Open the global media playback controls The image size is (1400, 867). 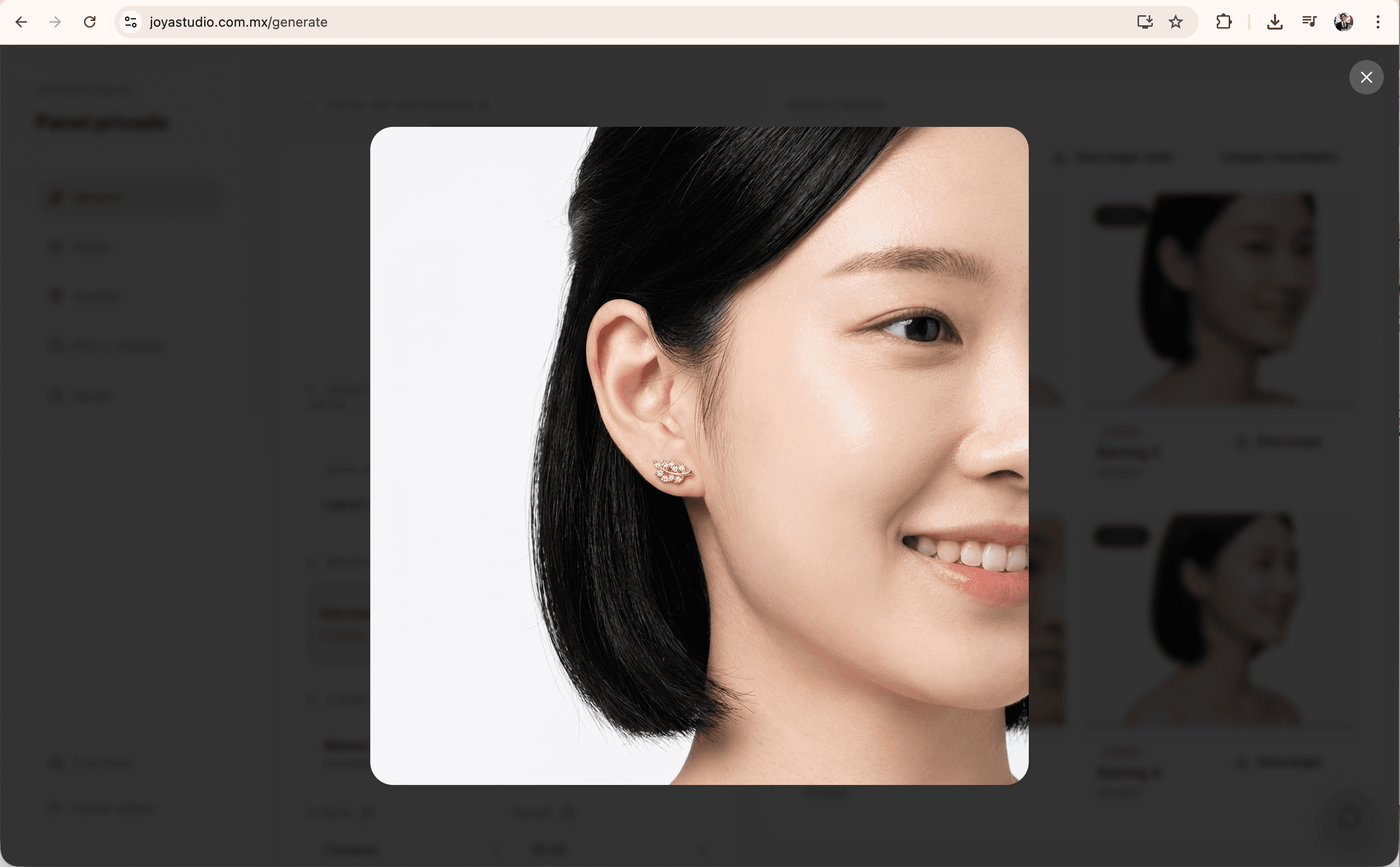point(1309,22)
